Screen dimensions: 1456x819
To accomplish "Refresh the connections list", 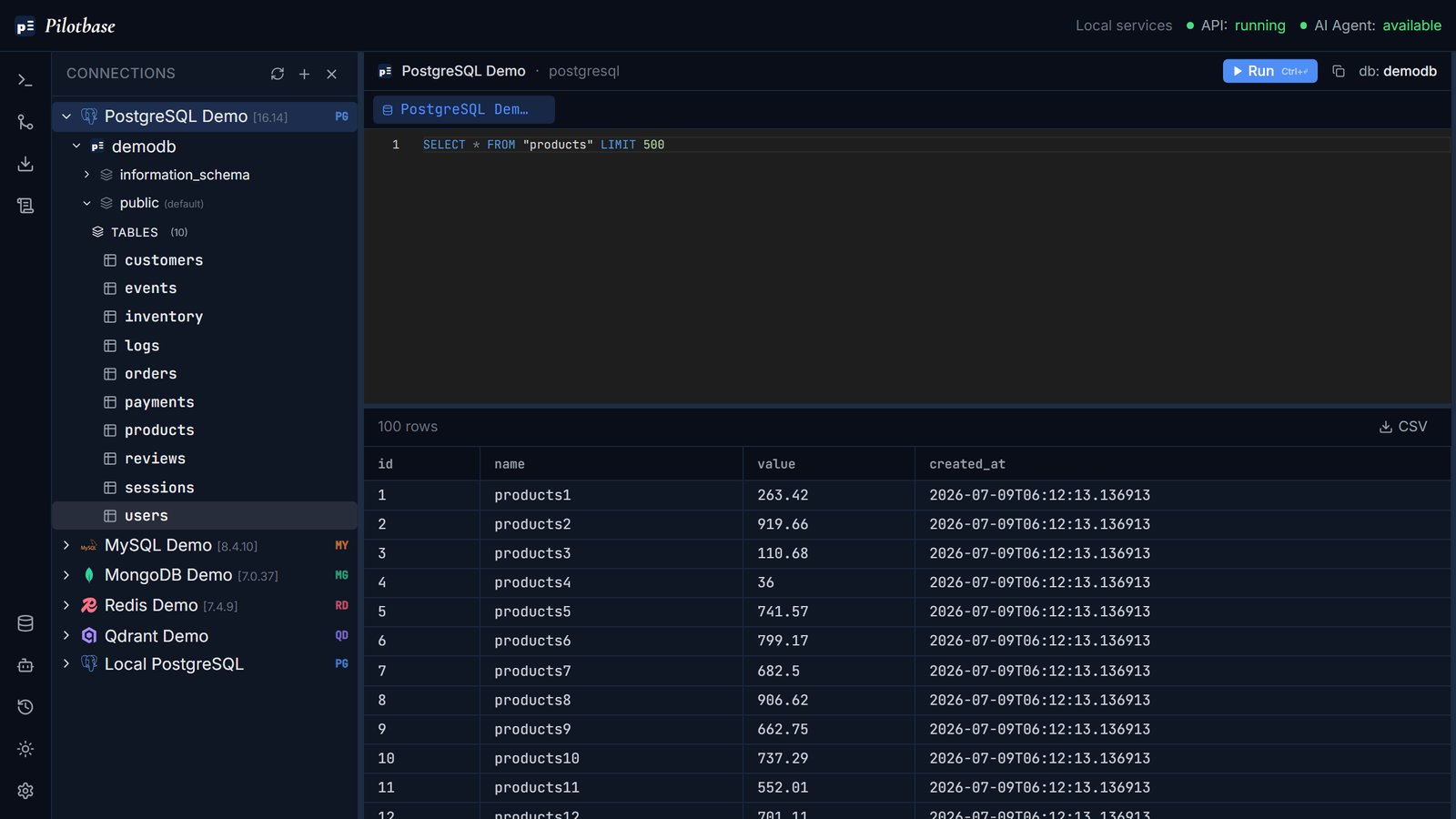I will point(278,74).
